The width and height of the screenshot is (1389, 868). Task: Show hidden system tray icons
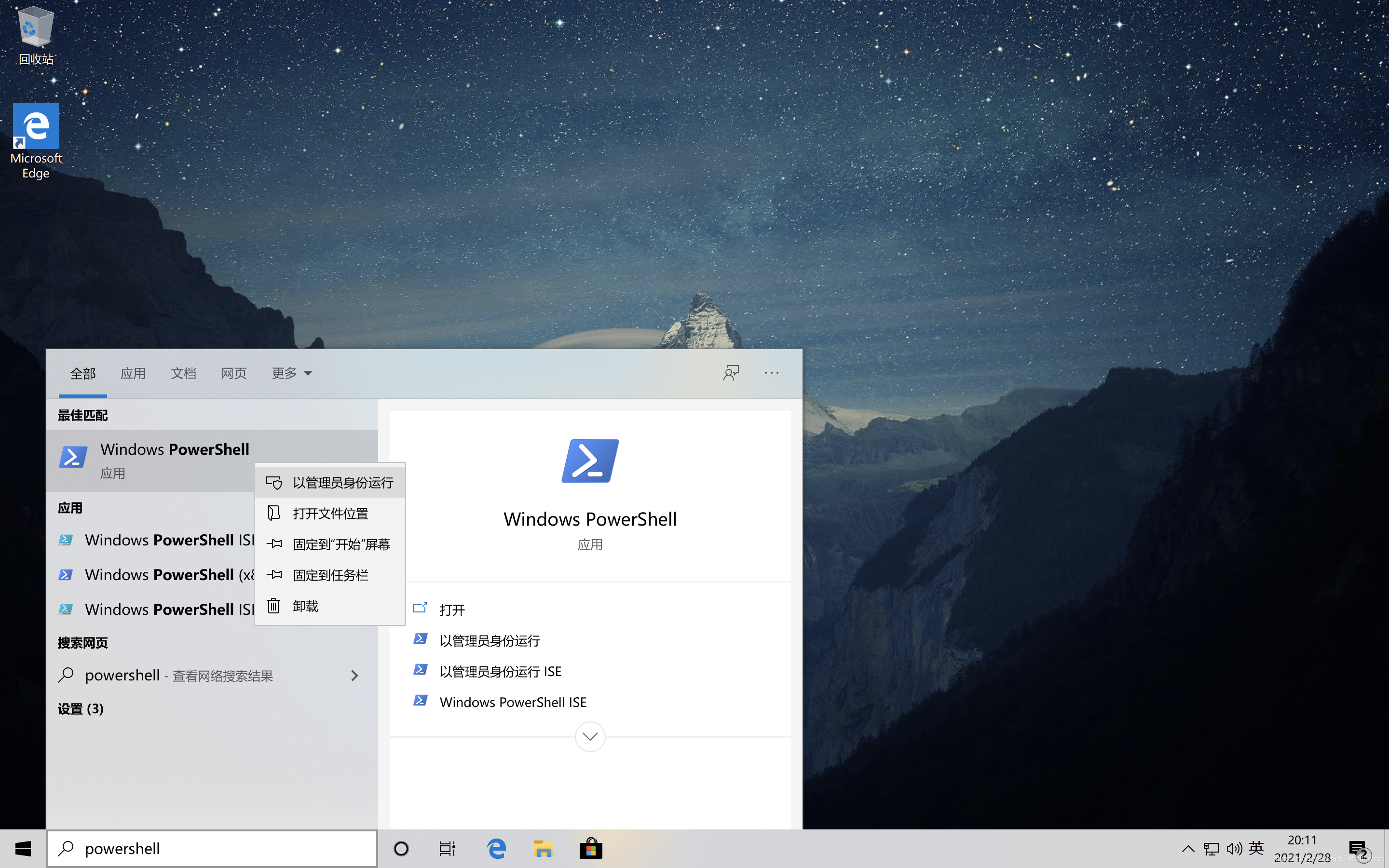click(x=1188, y=849)
